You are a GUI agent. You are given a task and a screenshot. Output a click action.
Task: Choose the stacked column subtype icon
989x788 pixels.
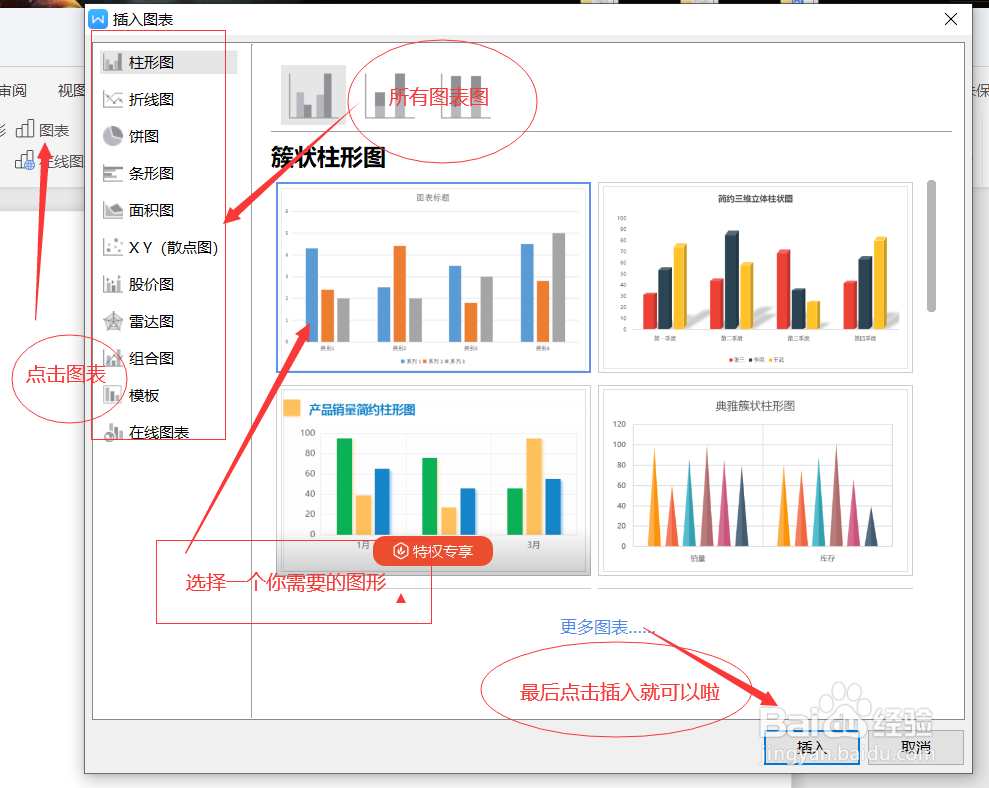point(390,95)
